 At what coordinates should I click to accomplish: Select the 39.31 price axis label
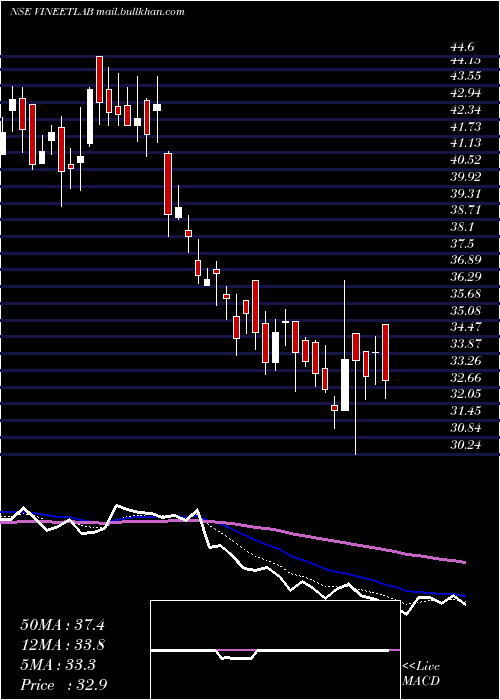[466, 194]
